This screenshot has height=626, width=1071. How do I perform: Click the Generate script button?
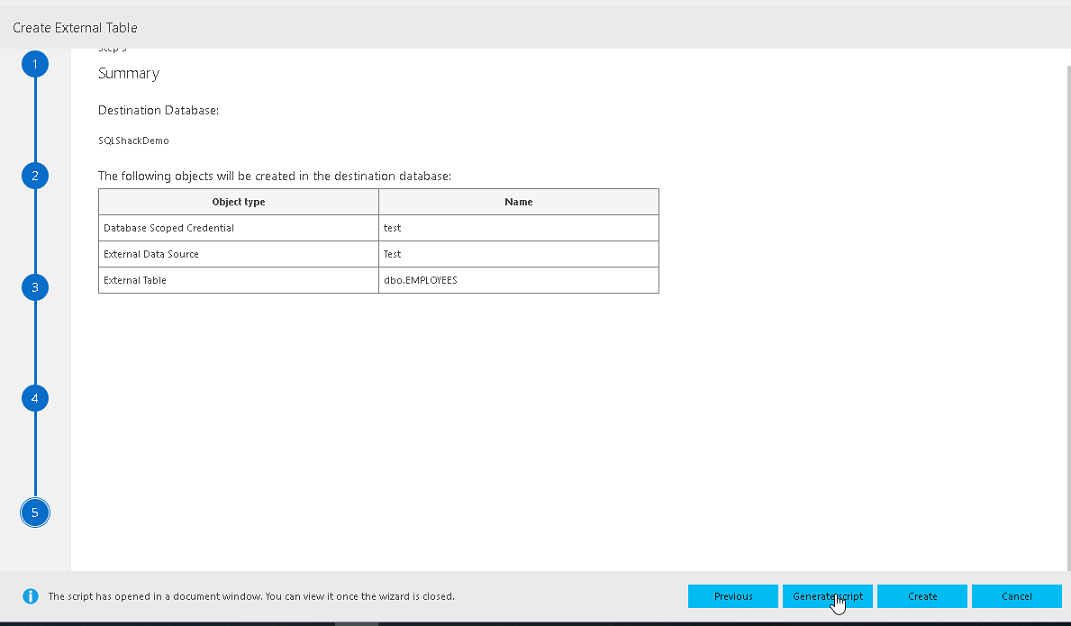pyautogui.click(x=827, y=596)
